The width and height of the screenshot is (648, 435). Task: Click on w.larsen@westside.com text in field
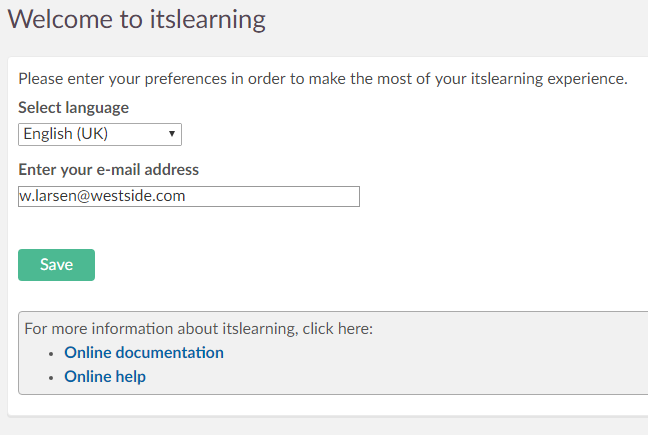click(102, 196)
